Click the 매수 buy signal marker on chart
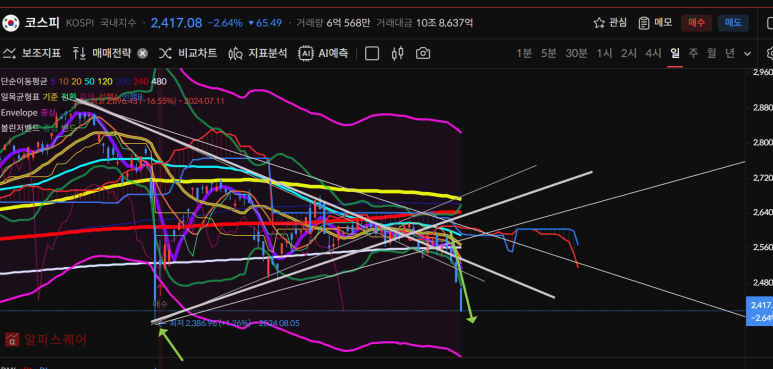 tap(160, 303)
